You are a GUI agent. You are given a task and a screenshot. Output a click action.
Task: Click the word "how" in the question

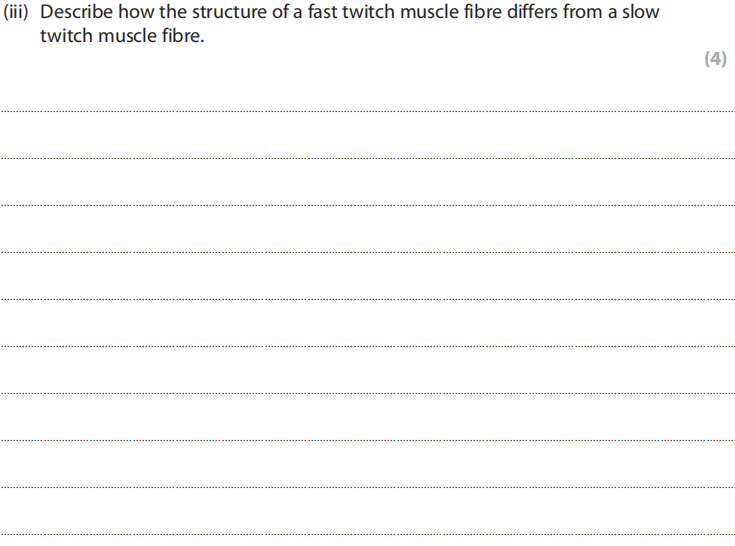(x=137, y=14)
